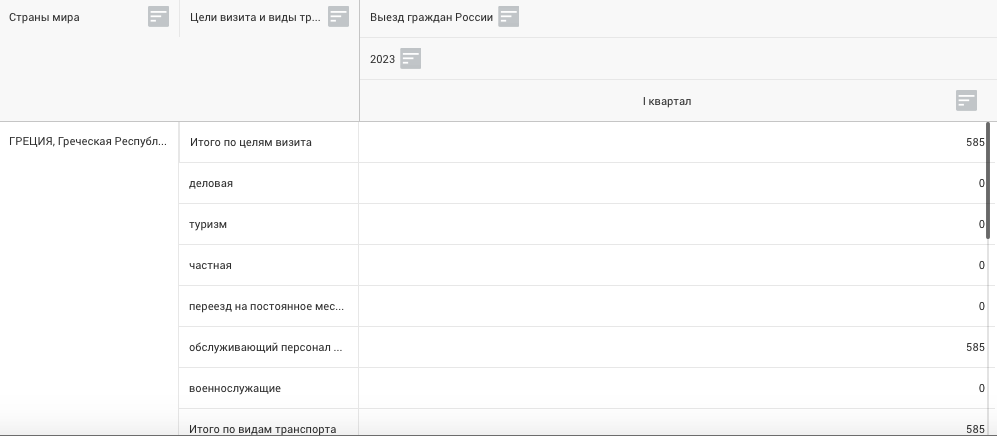Image resolution: width=997 pixels, height=436 pixels.
Task: Select переезд на постоянное место row
Action: [266, 307]
